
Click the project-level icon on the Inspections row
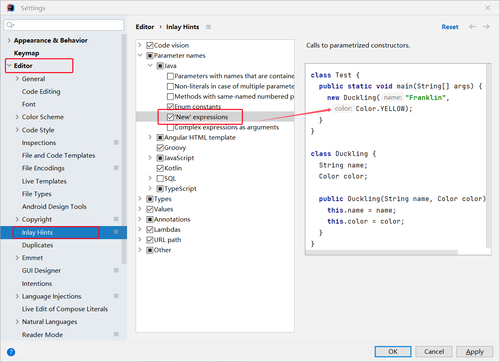pos(116,143)
